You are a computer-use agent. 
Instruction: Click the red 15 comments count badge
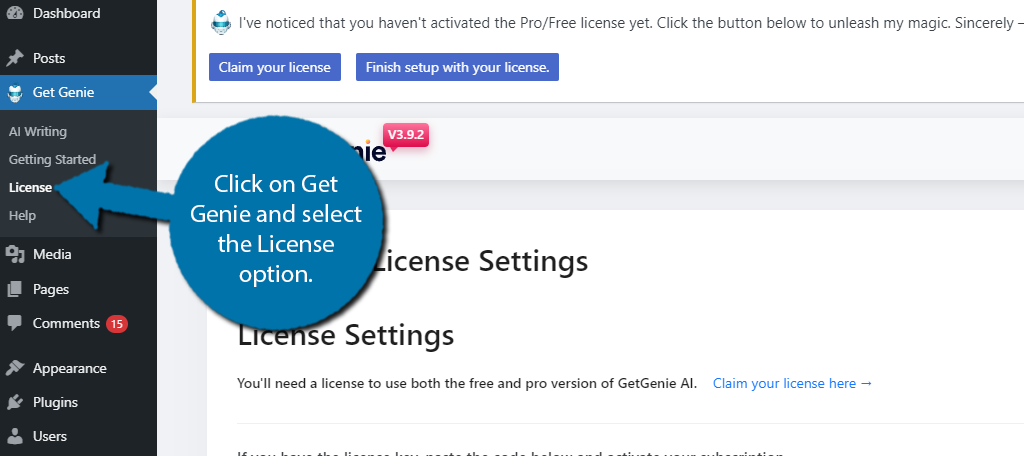tap(117, 323)
